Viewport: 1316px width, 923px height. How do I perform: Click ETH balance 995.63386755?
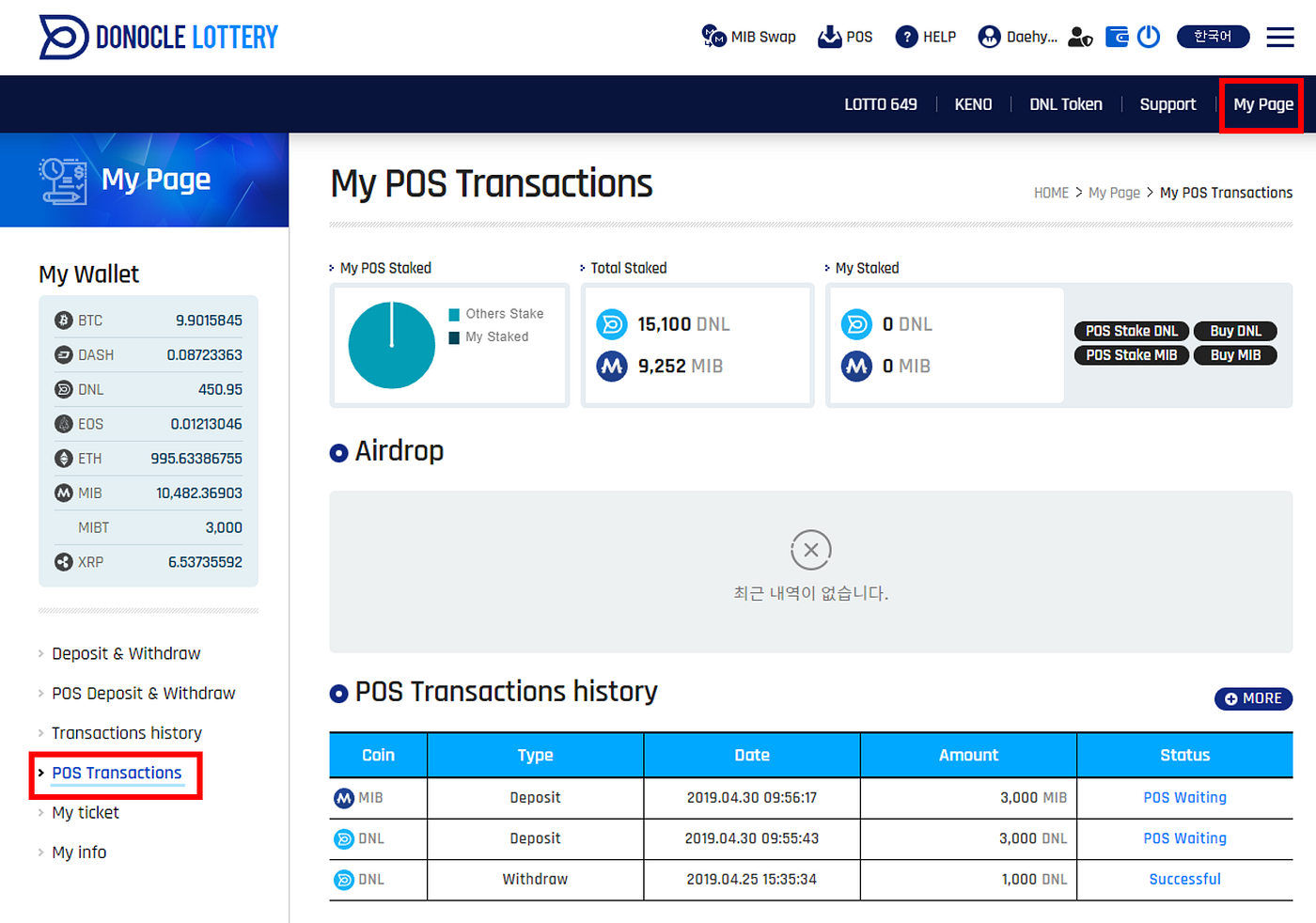point(196,459)
